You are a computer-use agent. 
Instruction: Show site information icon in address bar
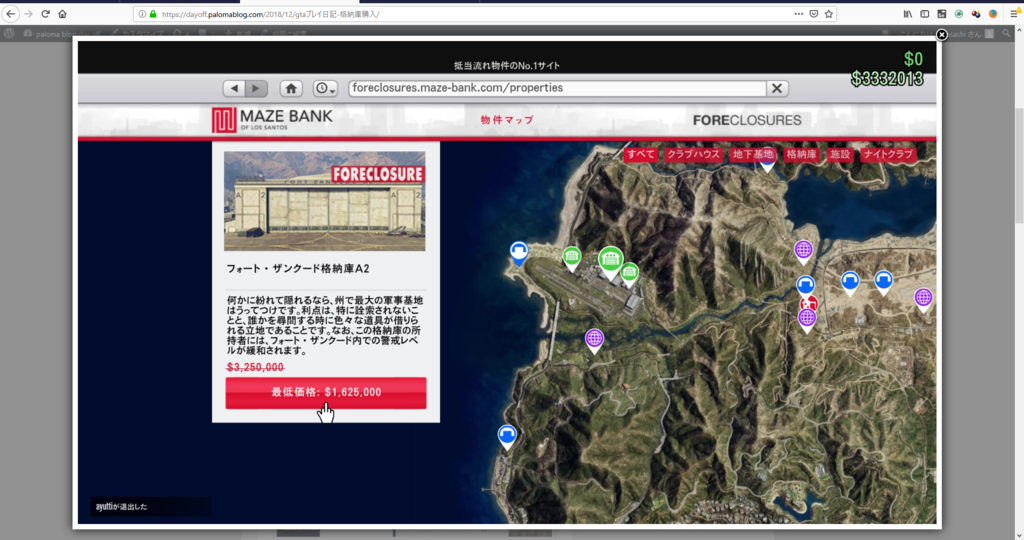142,14
